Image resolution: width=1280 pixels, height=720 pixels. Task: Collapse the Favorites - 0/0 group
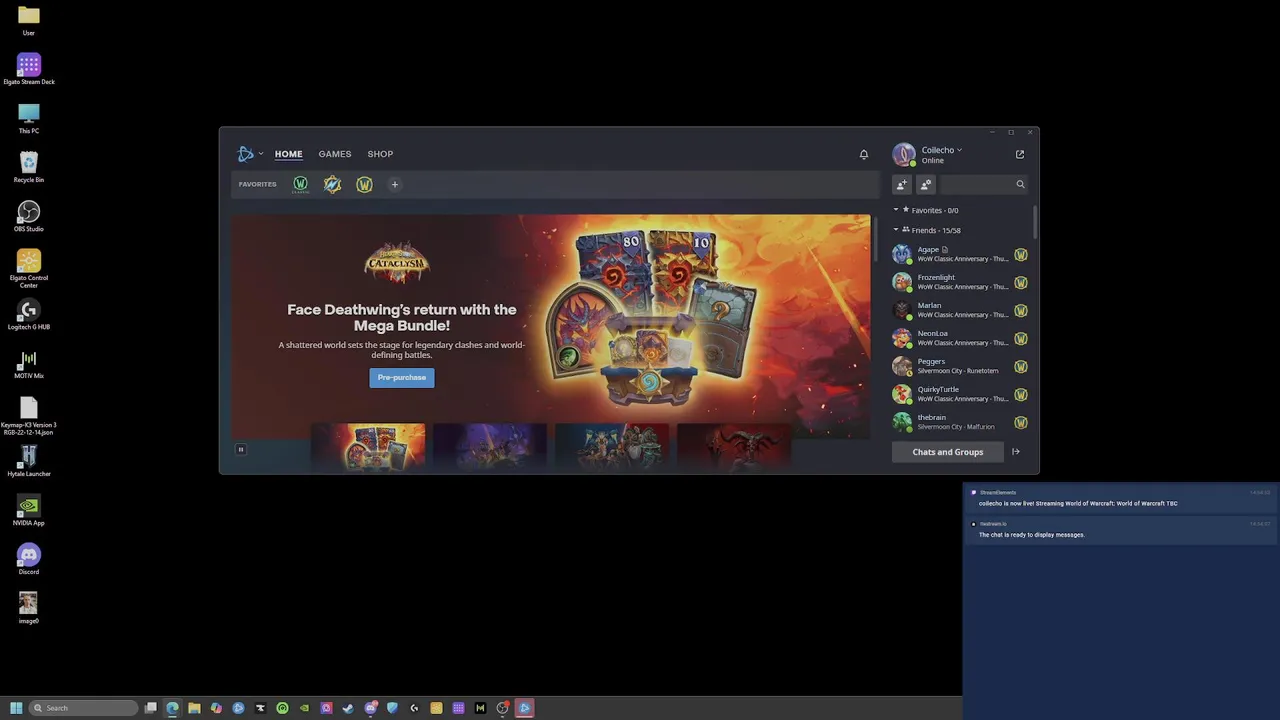coord(896,210)
